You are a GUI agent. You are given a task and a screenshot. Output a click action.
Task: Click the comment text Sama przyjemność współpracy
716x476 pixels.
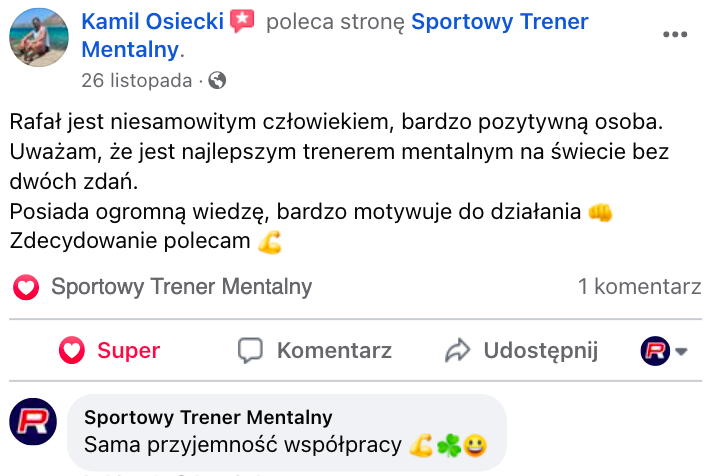243,445
